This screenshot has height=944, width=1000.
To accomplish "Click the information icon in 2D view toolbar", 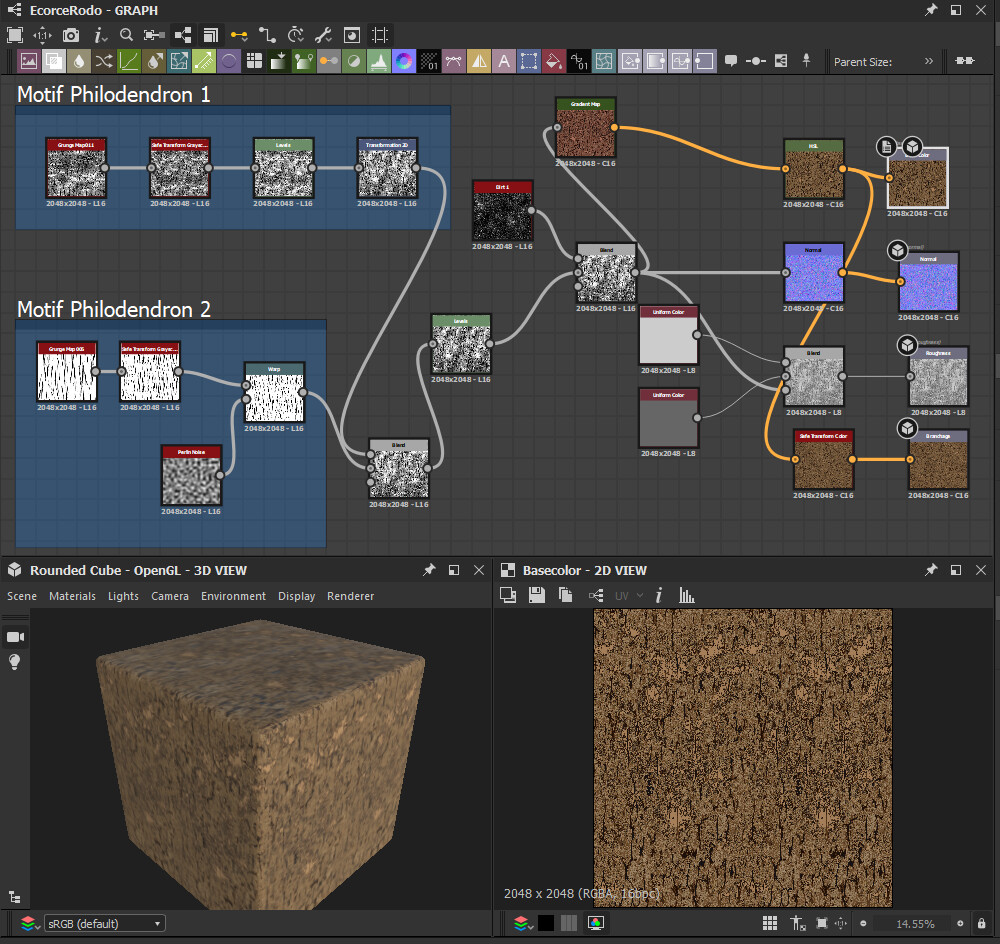I will 658,595.
